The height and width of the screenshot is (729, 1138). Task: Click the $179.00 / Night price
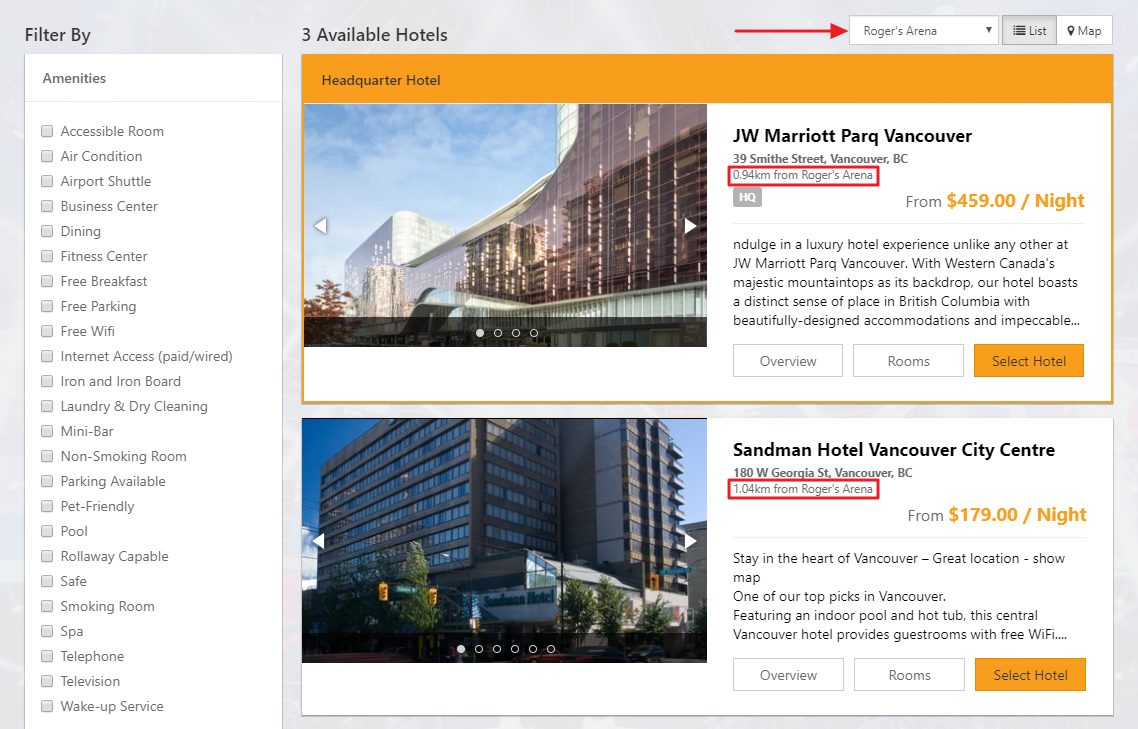(1018, 515)
